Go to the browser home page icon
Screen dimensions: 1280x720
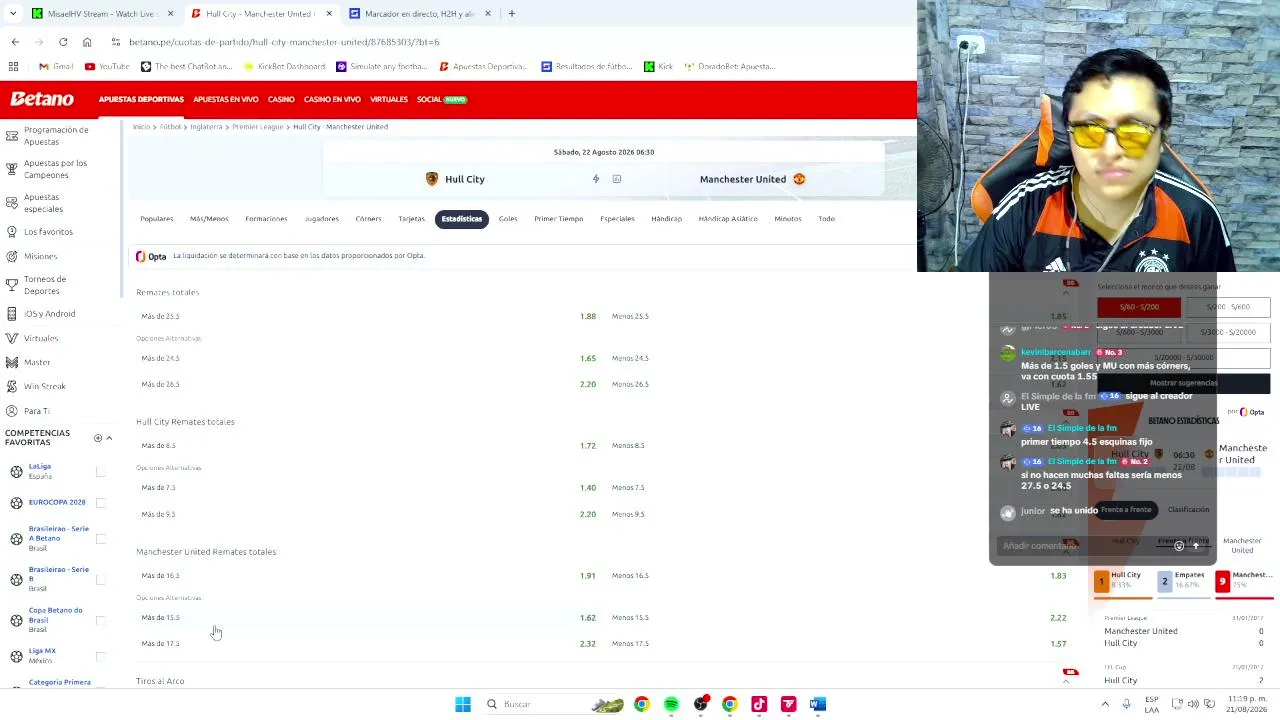pos(87,42)
